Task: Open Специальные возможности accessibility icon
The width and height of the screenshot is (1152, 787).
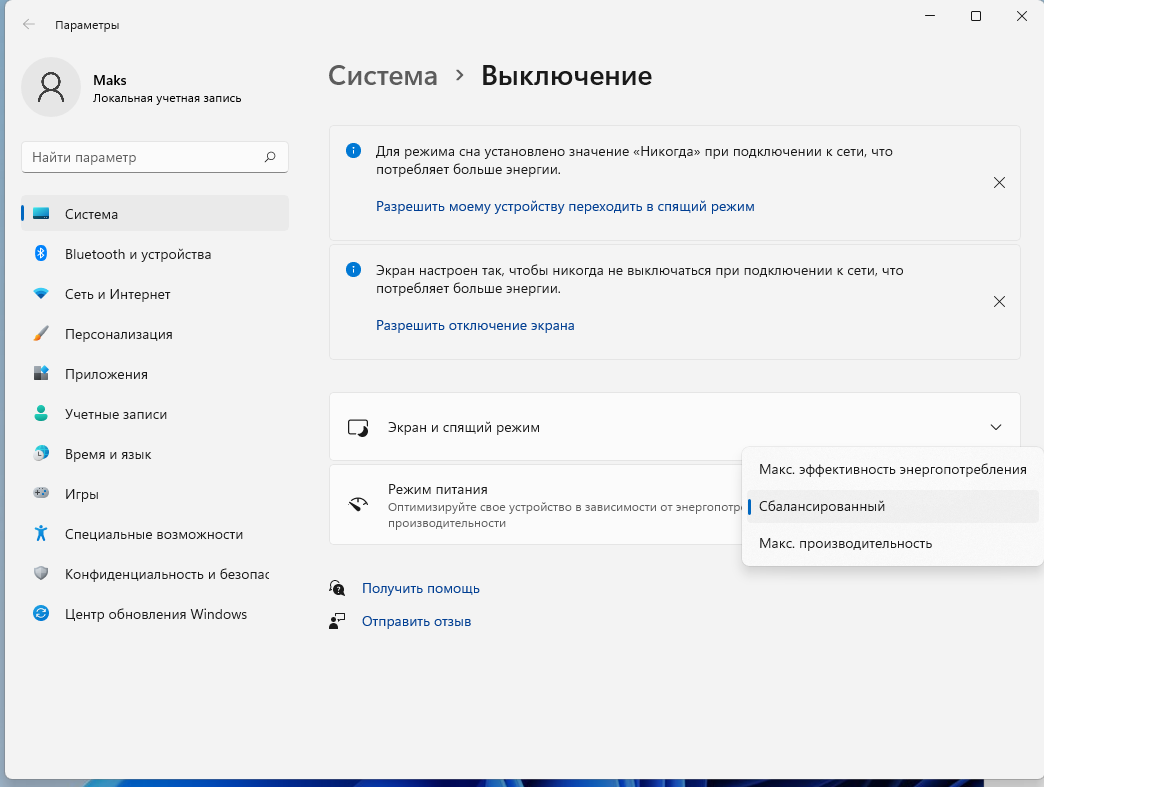Action: click(41, 534)
